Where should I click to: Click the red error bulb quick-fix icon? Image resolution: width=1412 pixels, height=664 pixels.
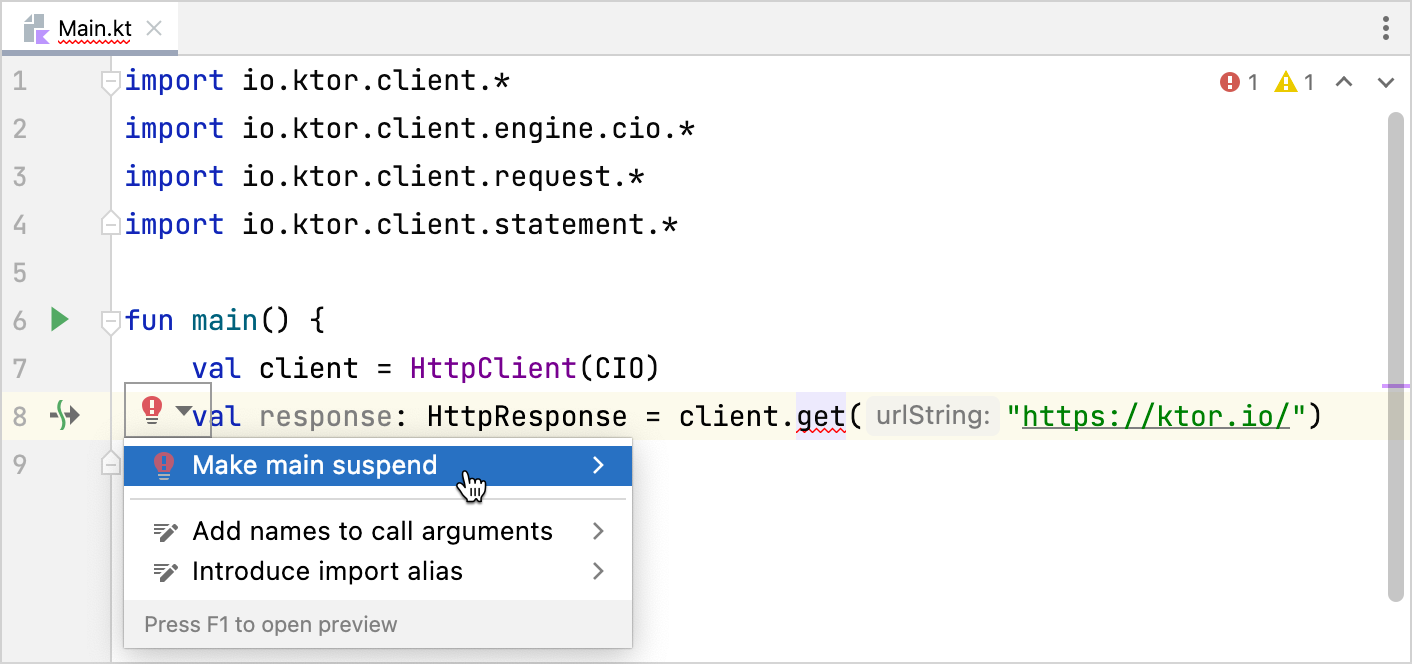pos(152,410)
